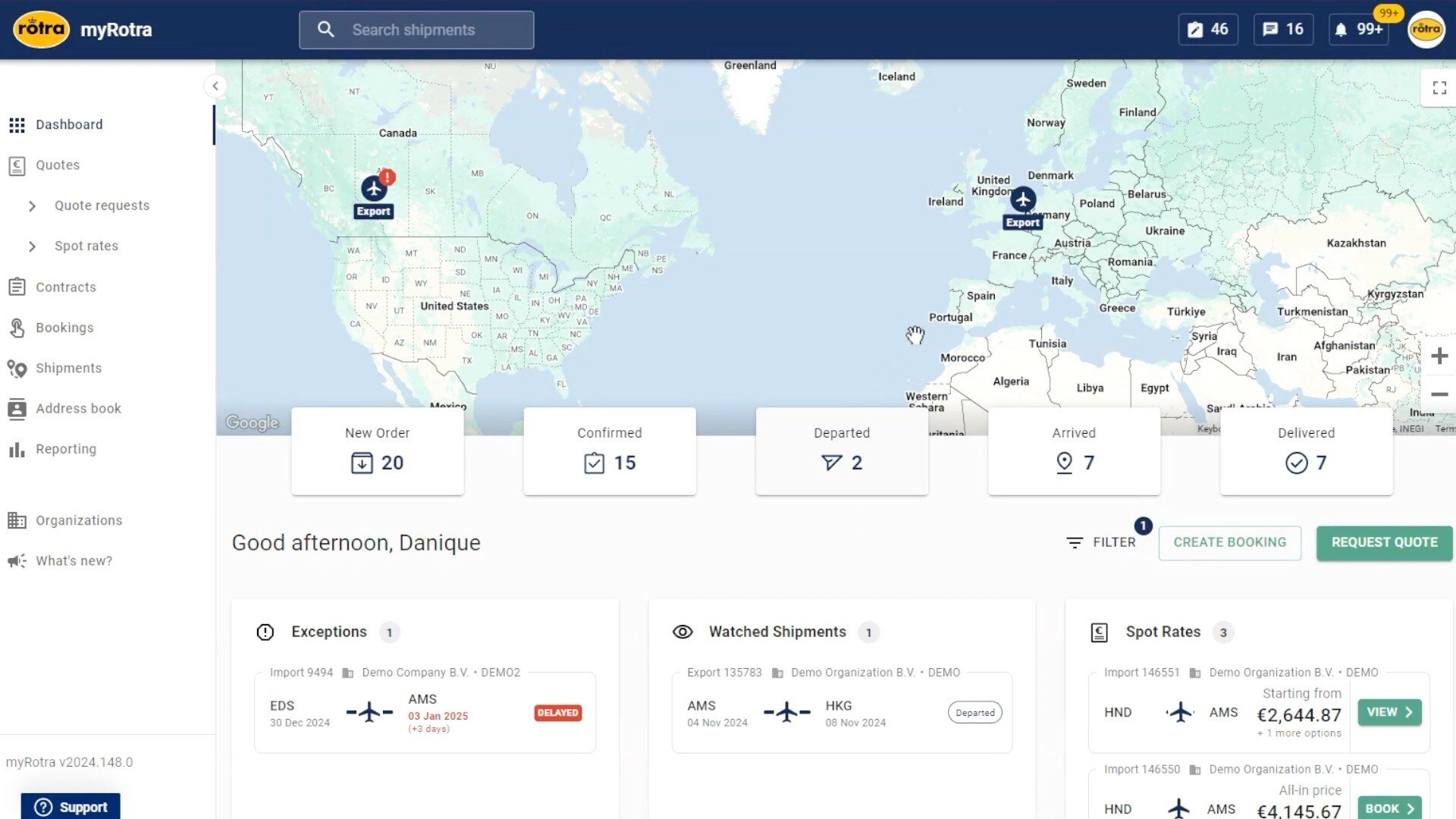Click the Bookings navigation icon

point(18,328)
